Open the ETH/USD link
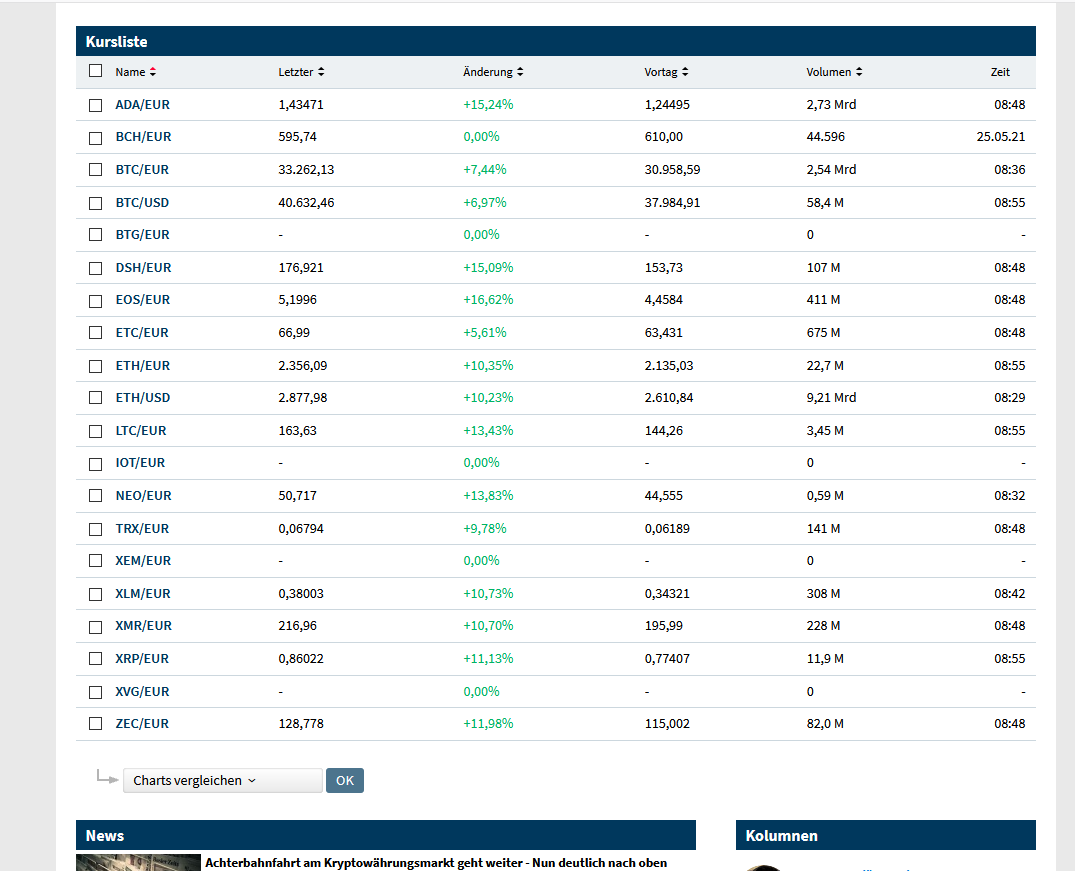Screen dimensions: 1075x871 tap(143, 398)
